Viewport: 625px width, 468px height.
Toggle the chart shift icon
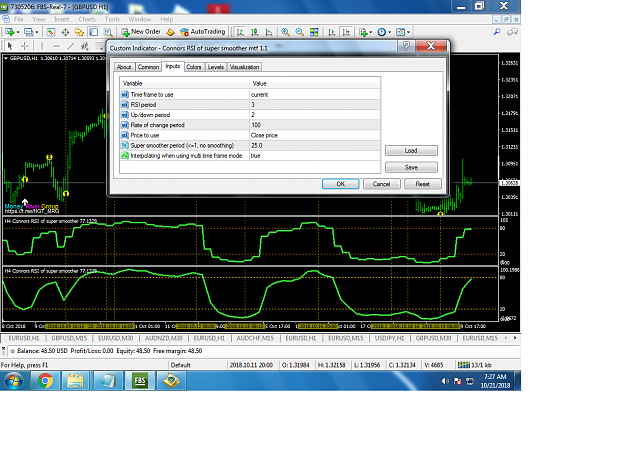[x=346, y=32]
